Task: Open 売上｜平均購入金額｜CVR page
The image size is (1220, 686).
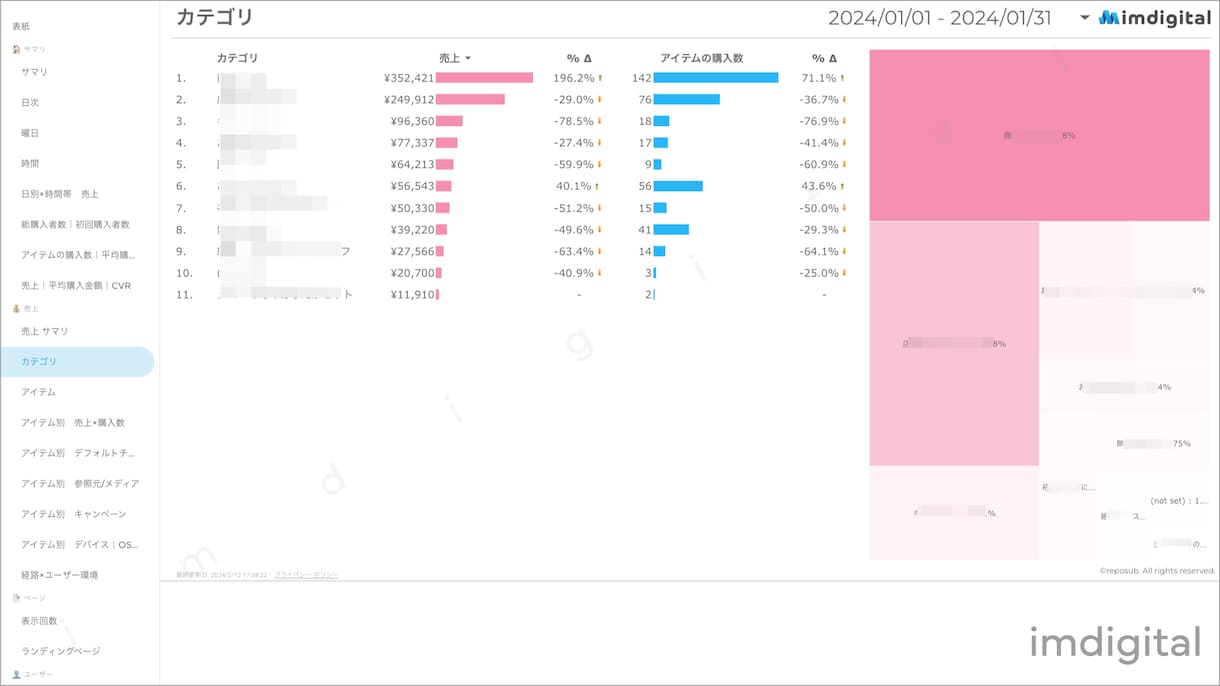Action: (76, 286)
